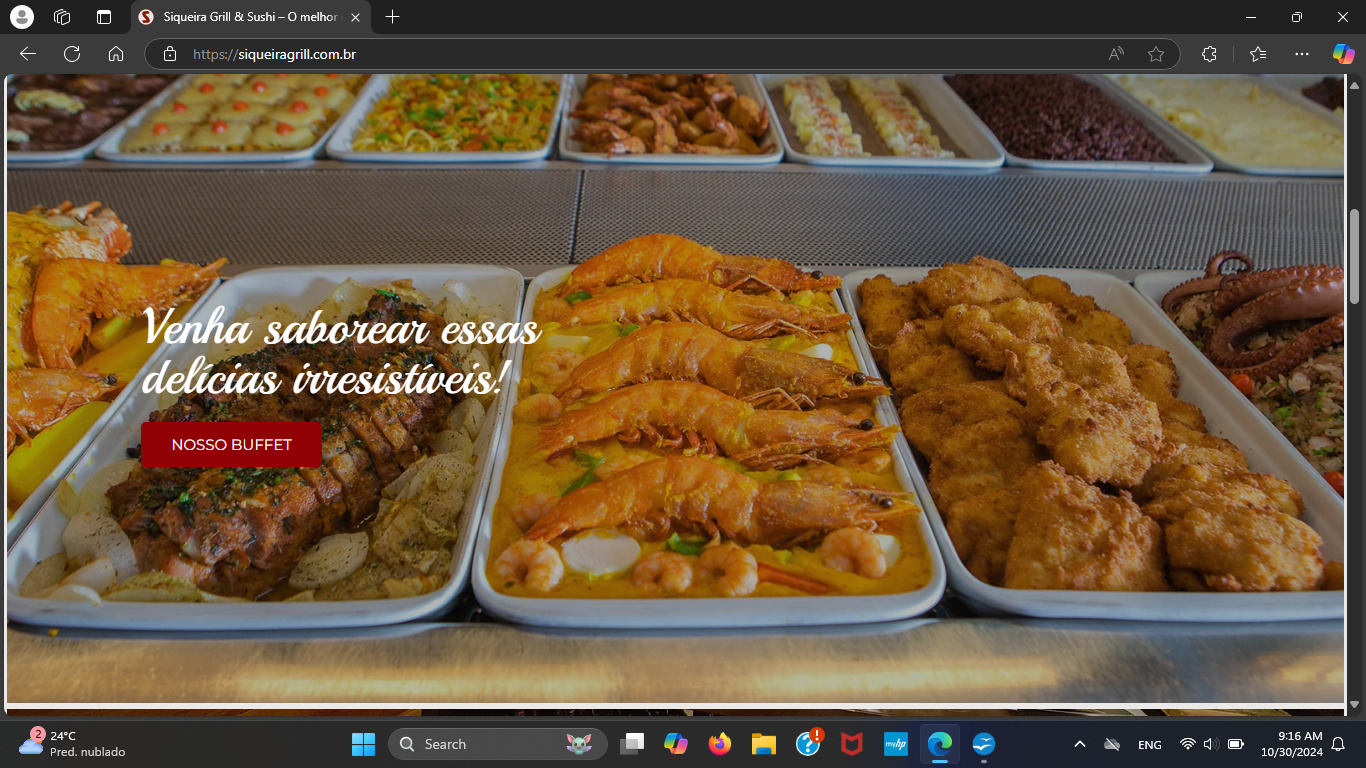Open the Read Aloud icon in the address bar

pos(1116,54)
